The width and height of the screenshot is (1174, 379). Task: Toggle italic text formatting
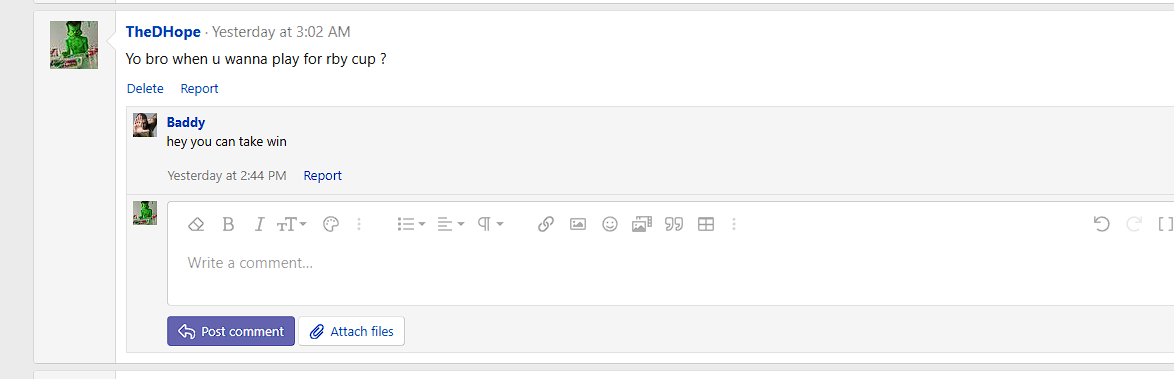tap(259, 224)
